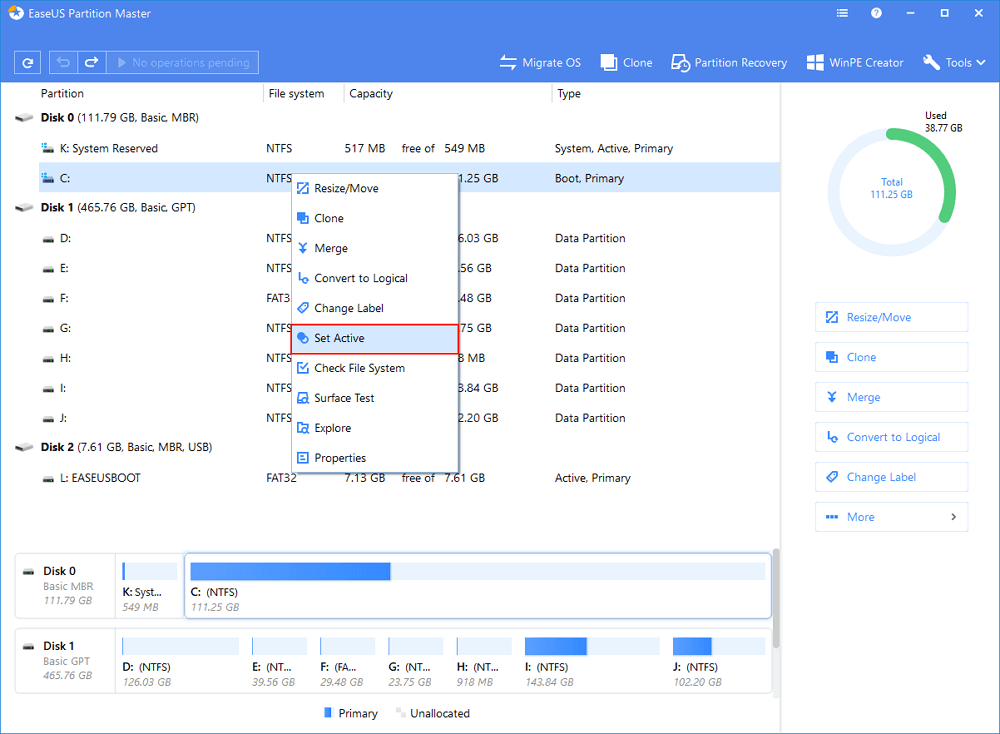Click the Used space donut chart

(x=891, y=192)
